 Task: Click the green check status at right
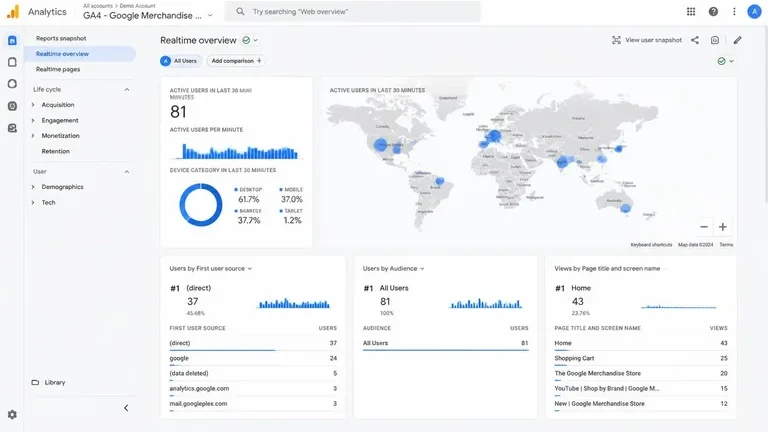721,61
